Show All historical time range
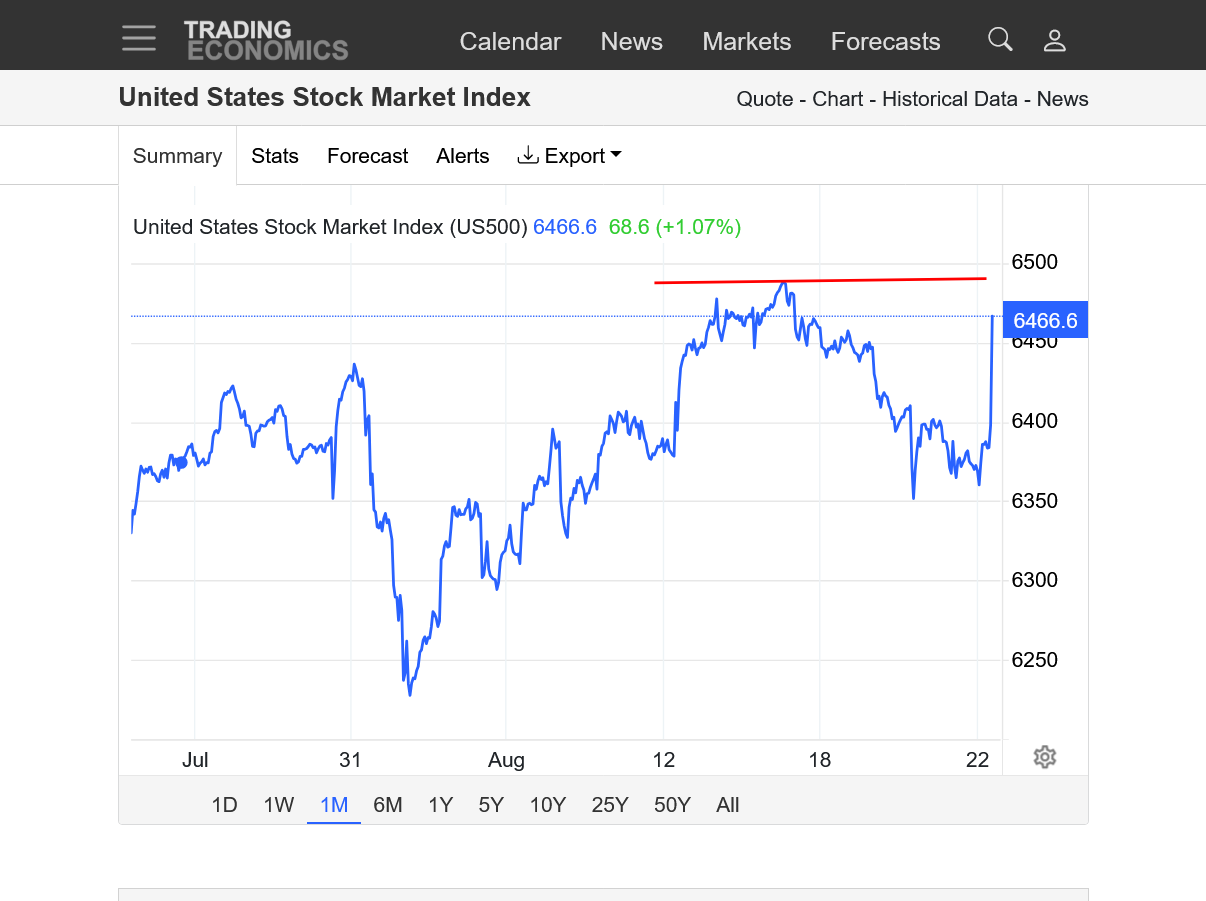 [x=727, y=805]
